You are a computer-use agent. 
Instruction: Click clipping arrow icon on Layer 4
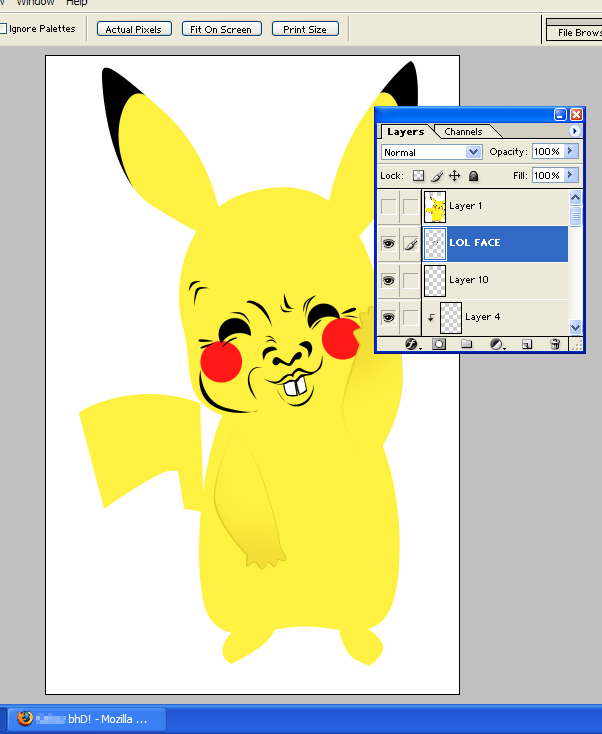[431, 317]
